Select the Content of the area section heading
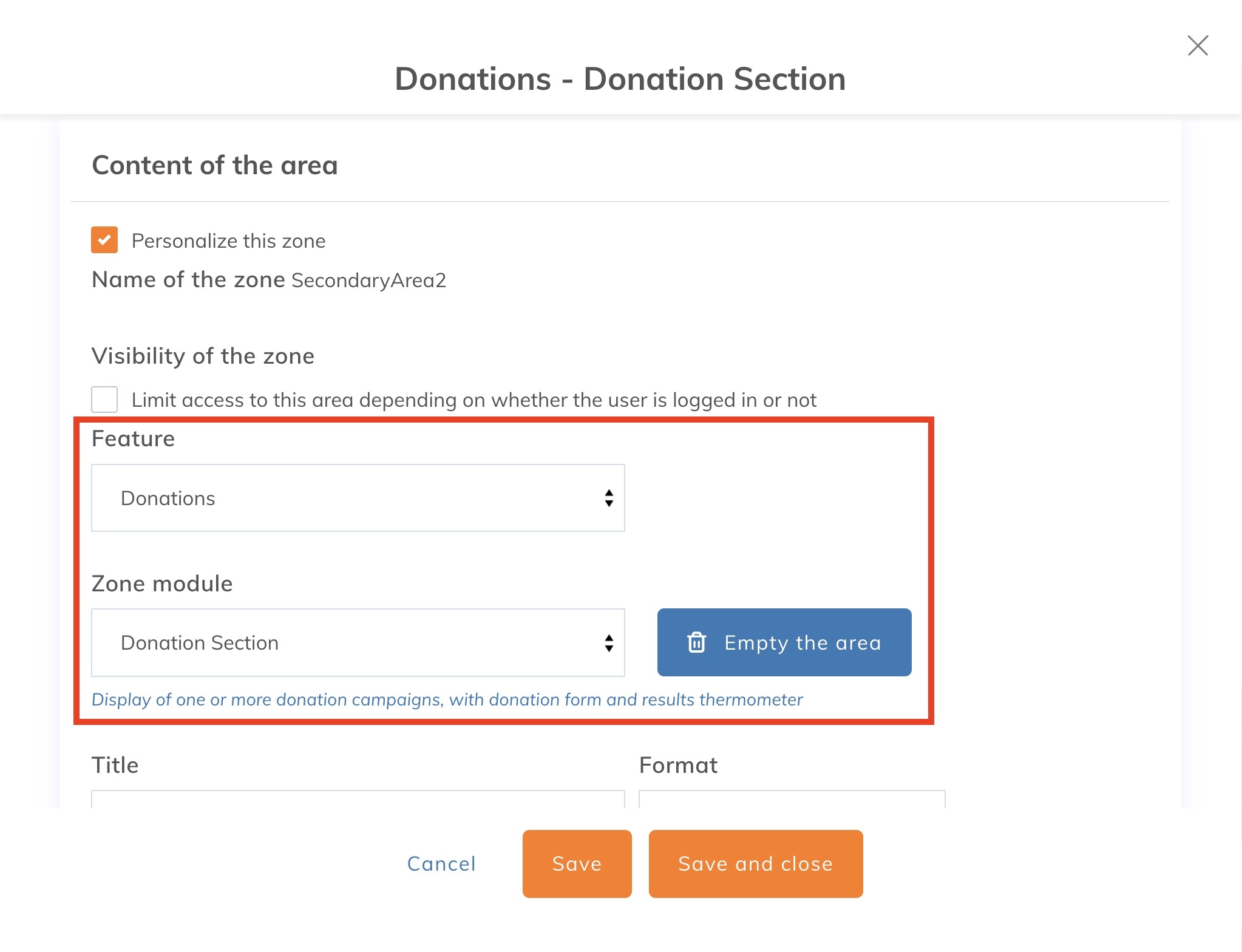This screenshot has height=952, width=1242. (215, 165)
